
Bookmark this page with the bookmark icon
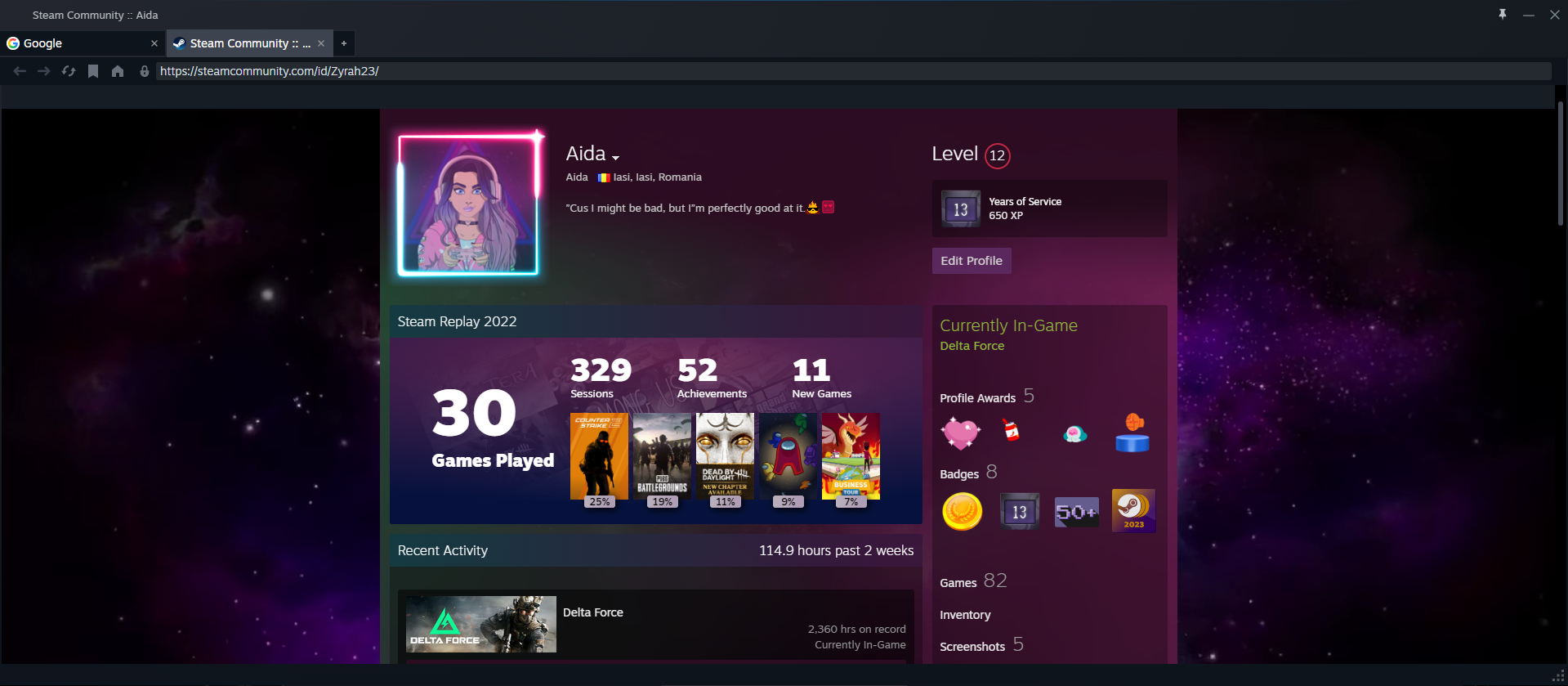point(93,71)
